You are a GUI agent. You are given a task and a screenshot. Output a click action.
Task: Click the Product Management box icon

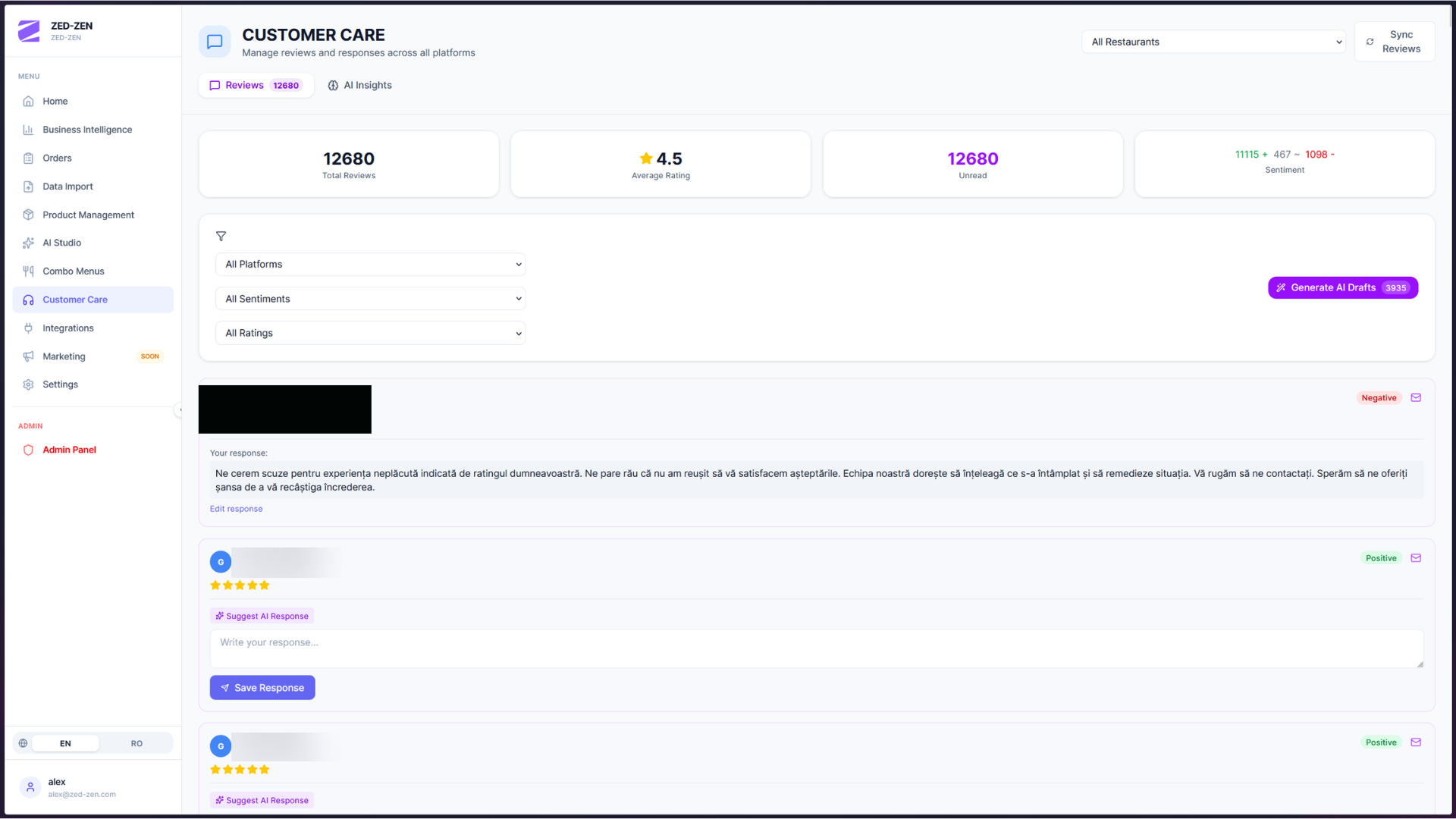click(x=28, y=215)
